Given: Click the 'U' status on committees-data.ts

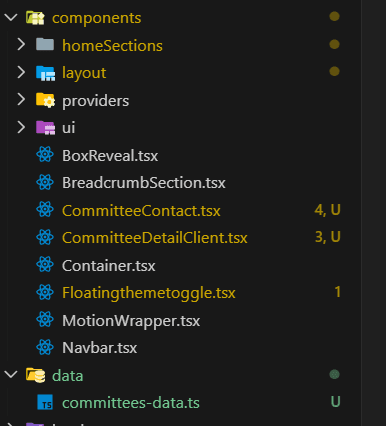Looking at the screenshot, I should tap(335, 402).
